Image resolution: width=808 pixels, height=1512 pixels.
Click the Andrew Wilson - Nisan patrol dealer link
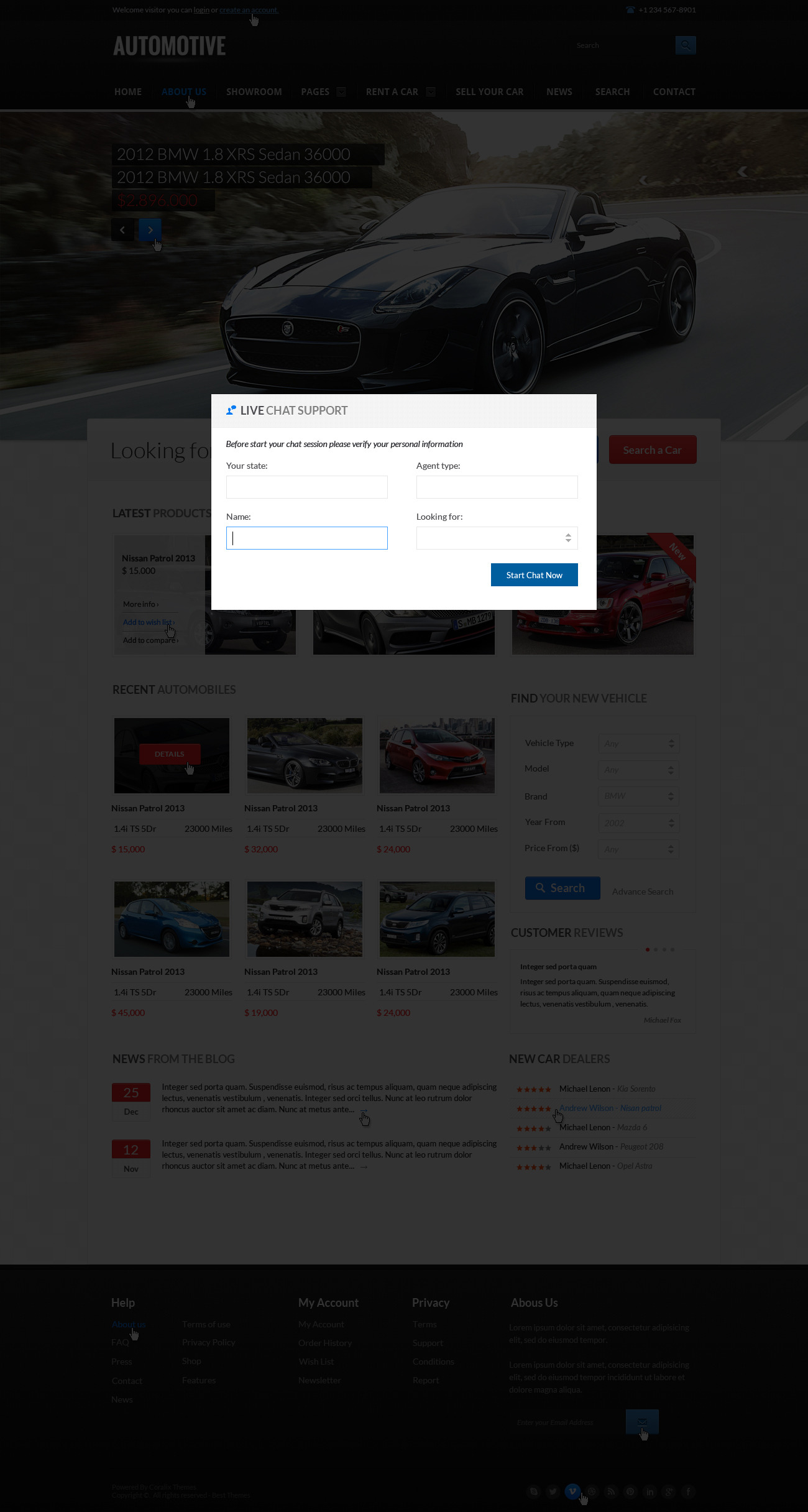pyautogui.click(x=610, y=1108)
